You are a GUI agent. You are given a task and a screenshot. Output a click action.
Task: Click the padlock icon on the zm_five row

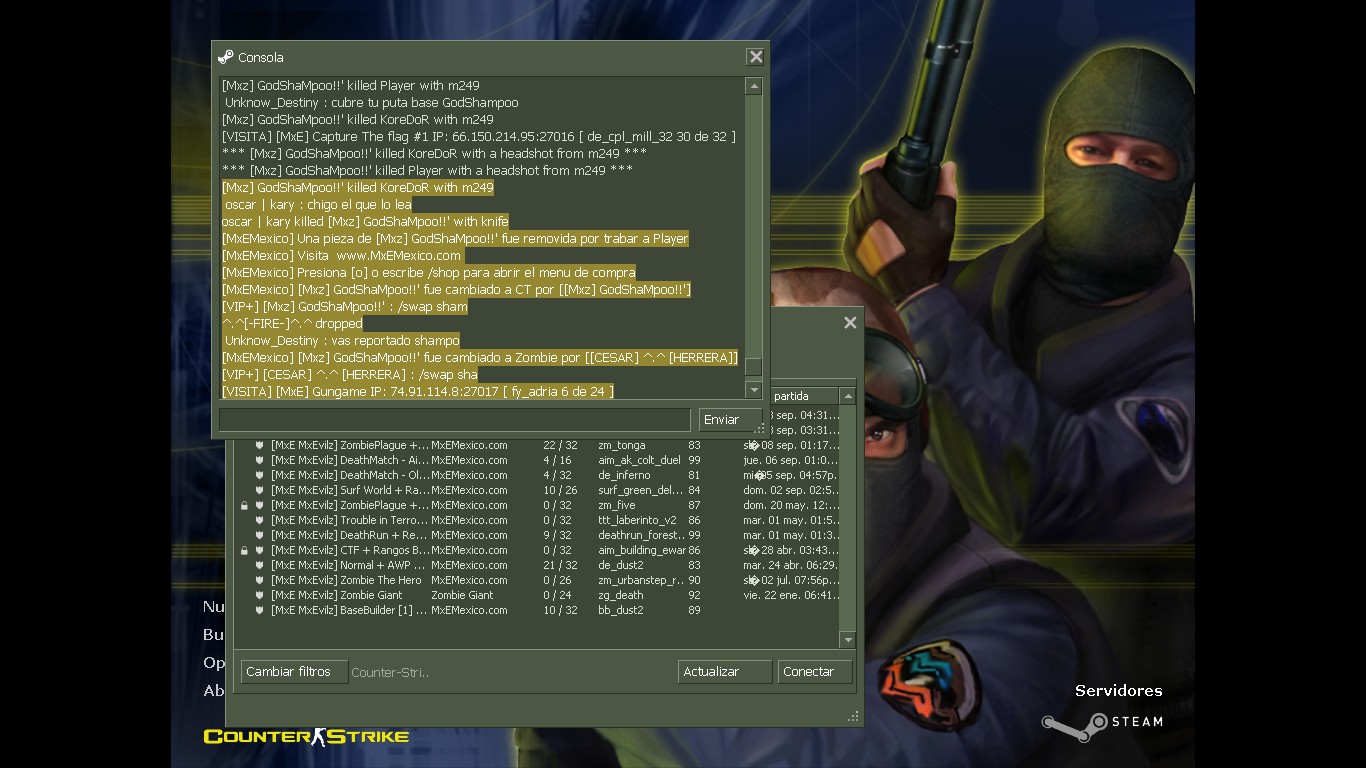point(244,506)
